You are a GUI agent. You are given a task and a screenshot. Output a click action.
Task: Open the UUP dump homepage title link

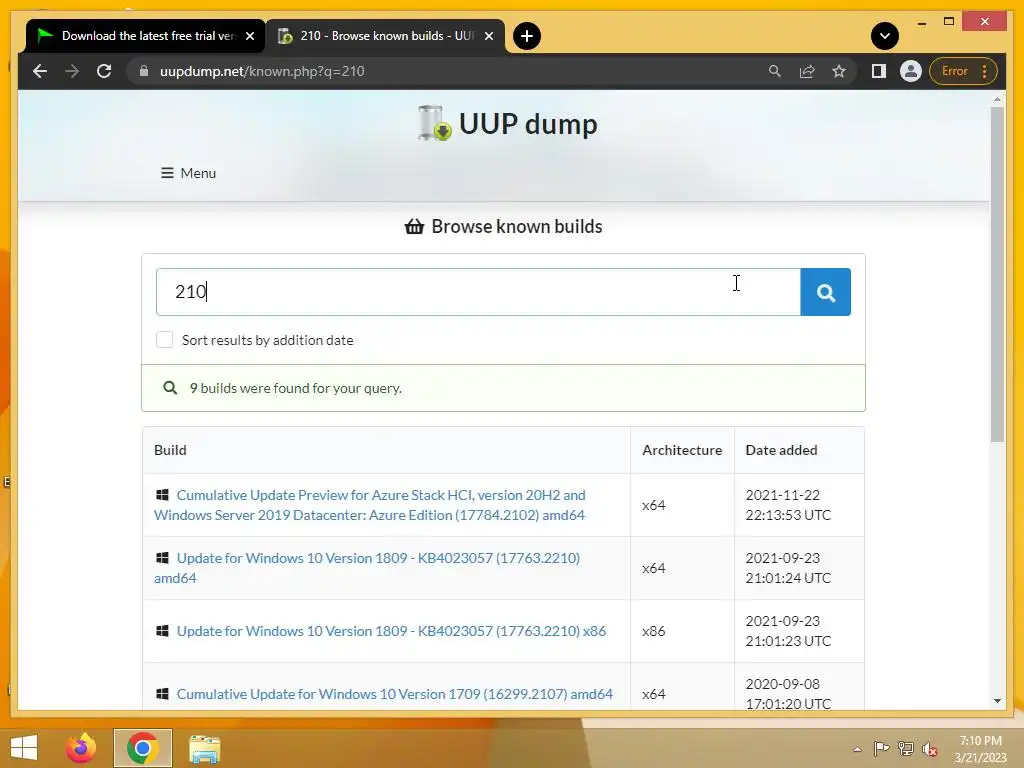(x=528, y=123)
